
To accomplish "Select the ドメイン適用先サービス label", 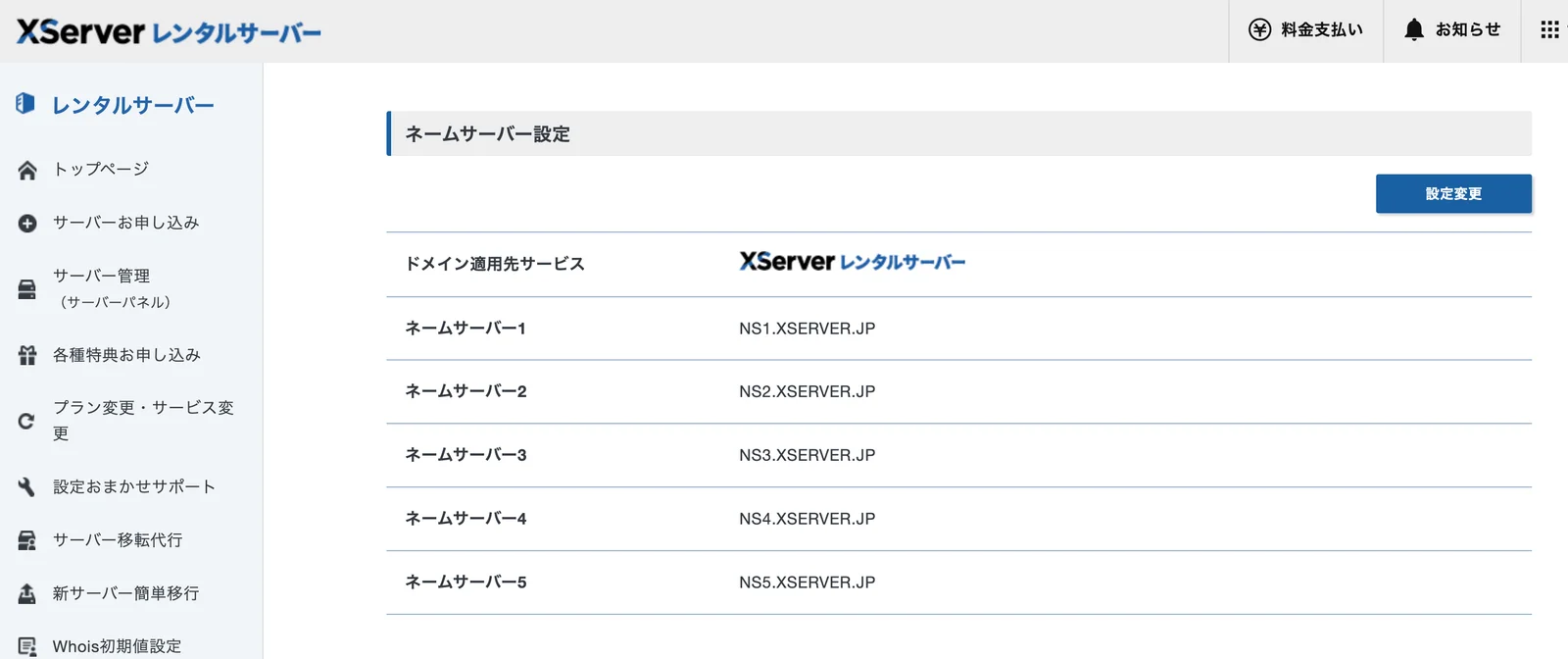I will point(495,264).
